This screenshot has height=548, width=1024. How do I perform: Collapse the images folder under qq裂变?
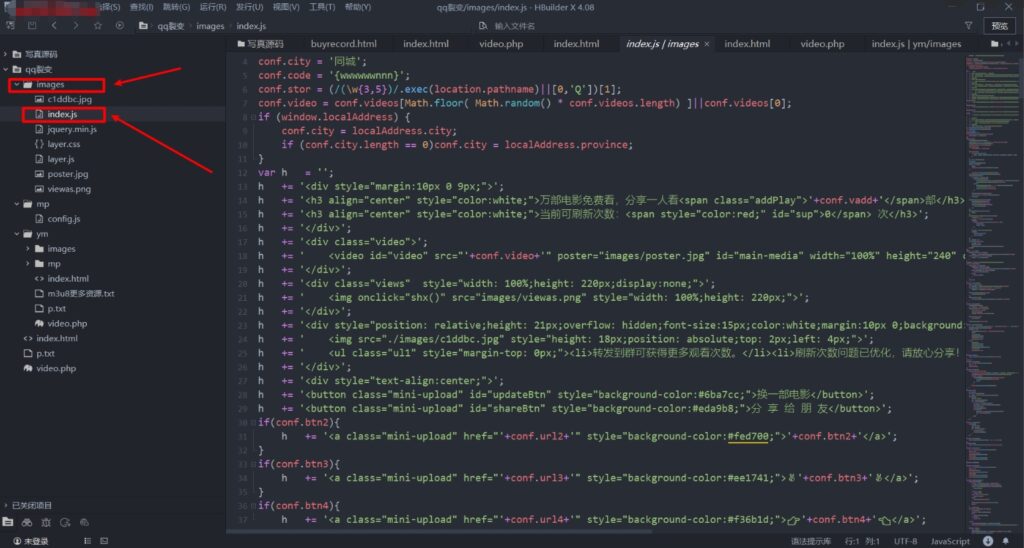[x=17, y=84]
